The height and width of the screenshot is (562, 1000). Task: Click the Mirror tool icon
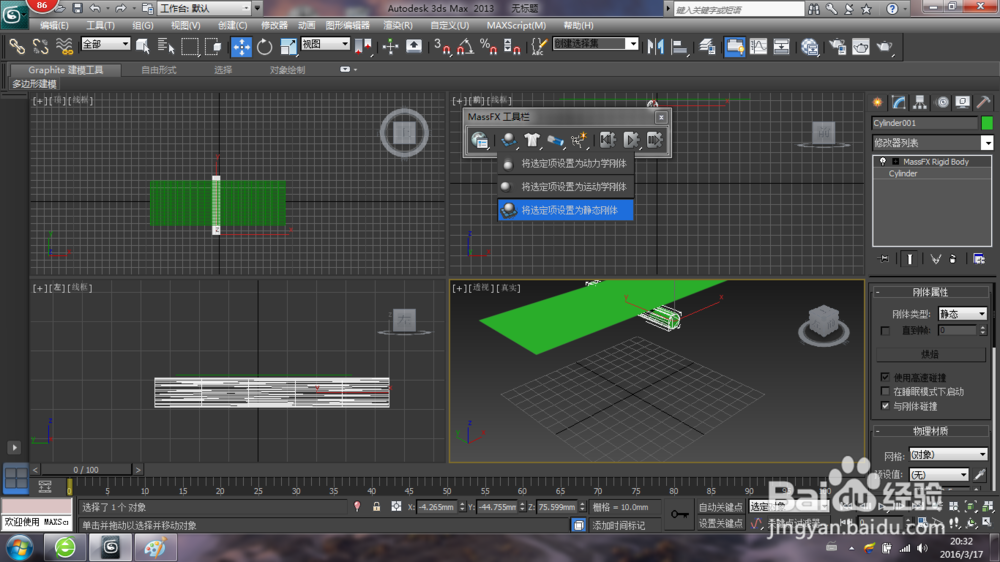coord(655,47)
